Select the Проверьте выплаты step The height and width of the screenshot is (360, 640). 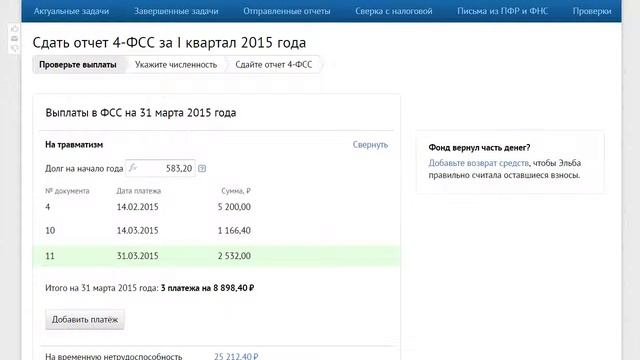tap(78, 64)
